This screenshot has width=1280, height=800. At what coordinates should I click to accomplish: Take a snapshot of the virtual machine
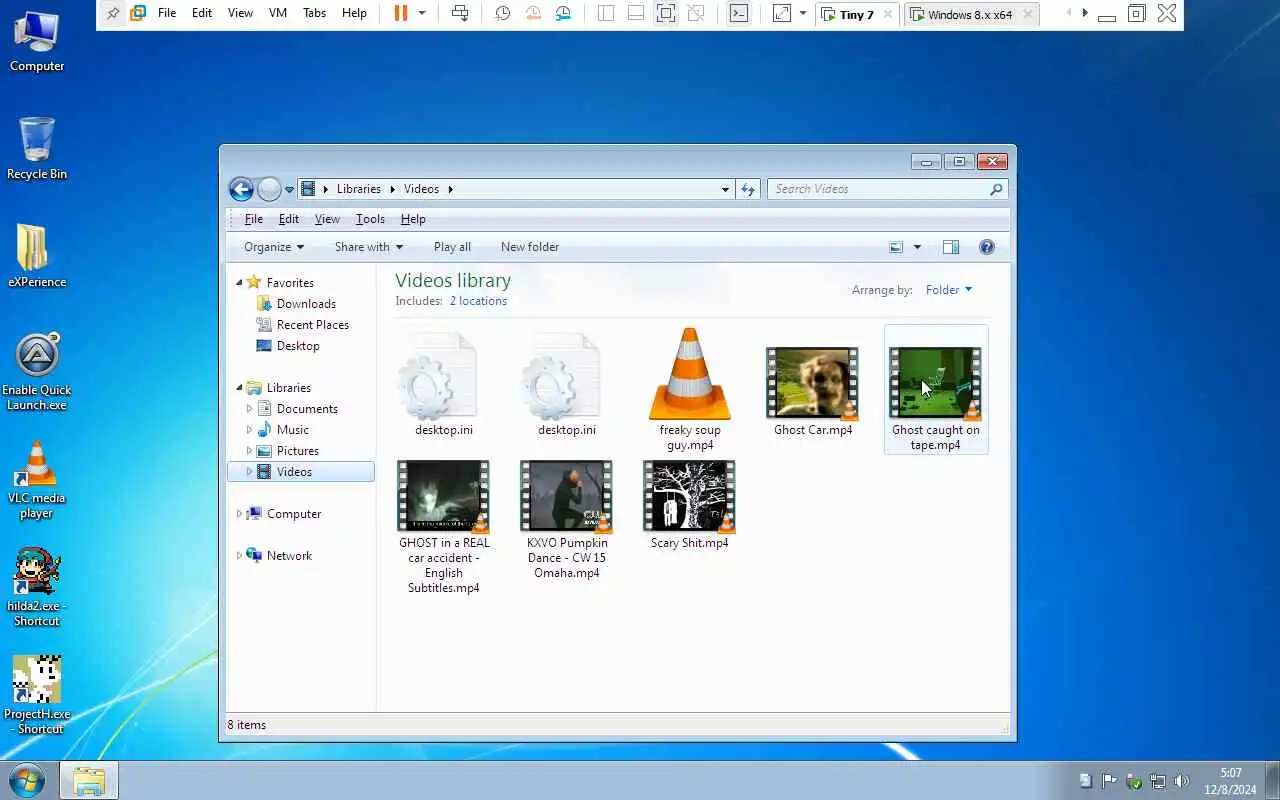click(x=503, y=13)
